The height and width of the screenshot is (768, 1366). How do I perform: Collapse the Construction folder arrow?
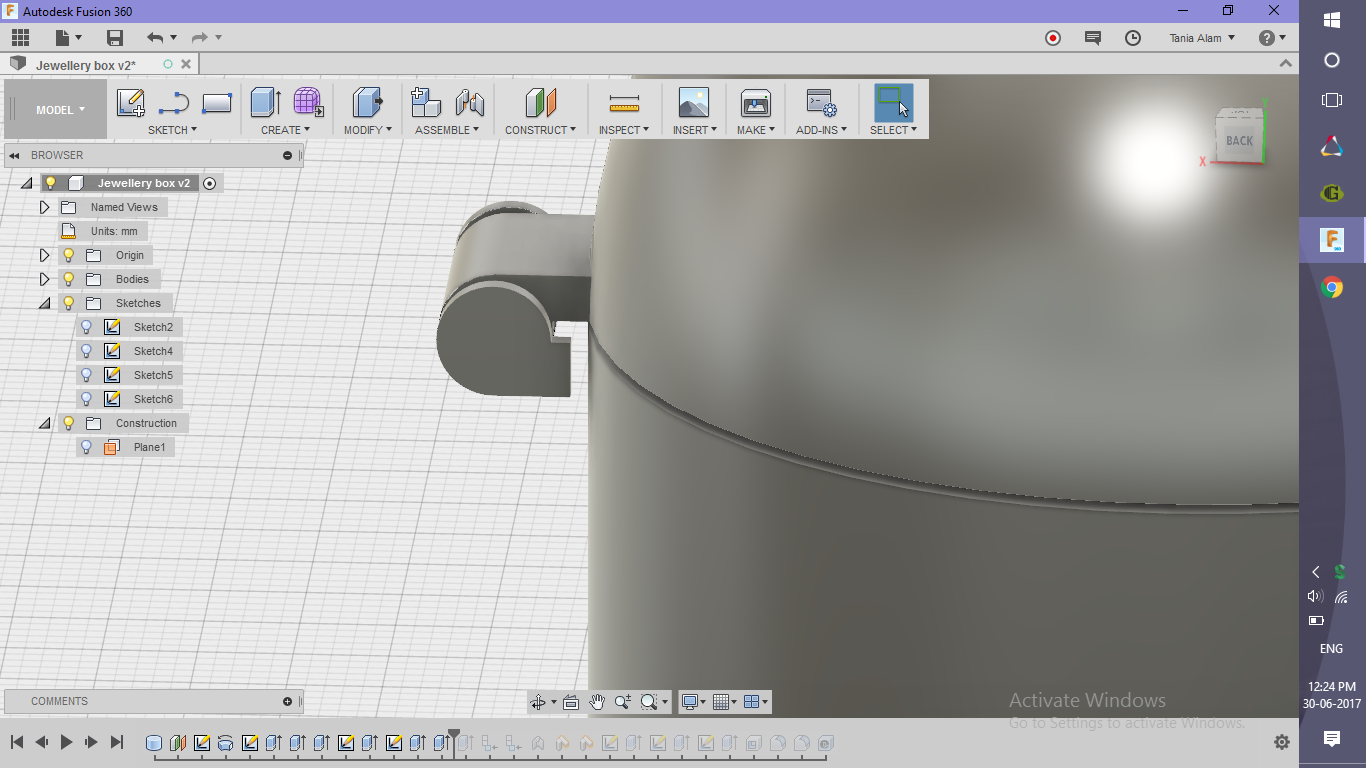pyautogui.click(x=44, y=423)
